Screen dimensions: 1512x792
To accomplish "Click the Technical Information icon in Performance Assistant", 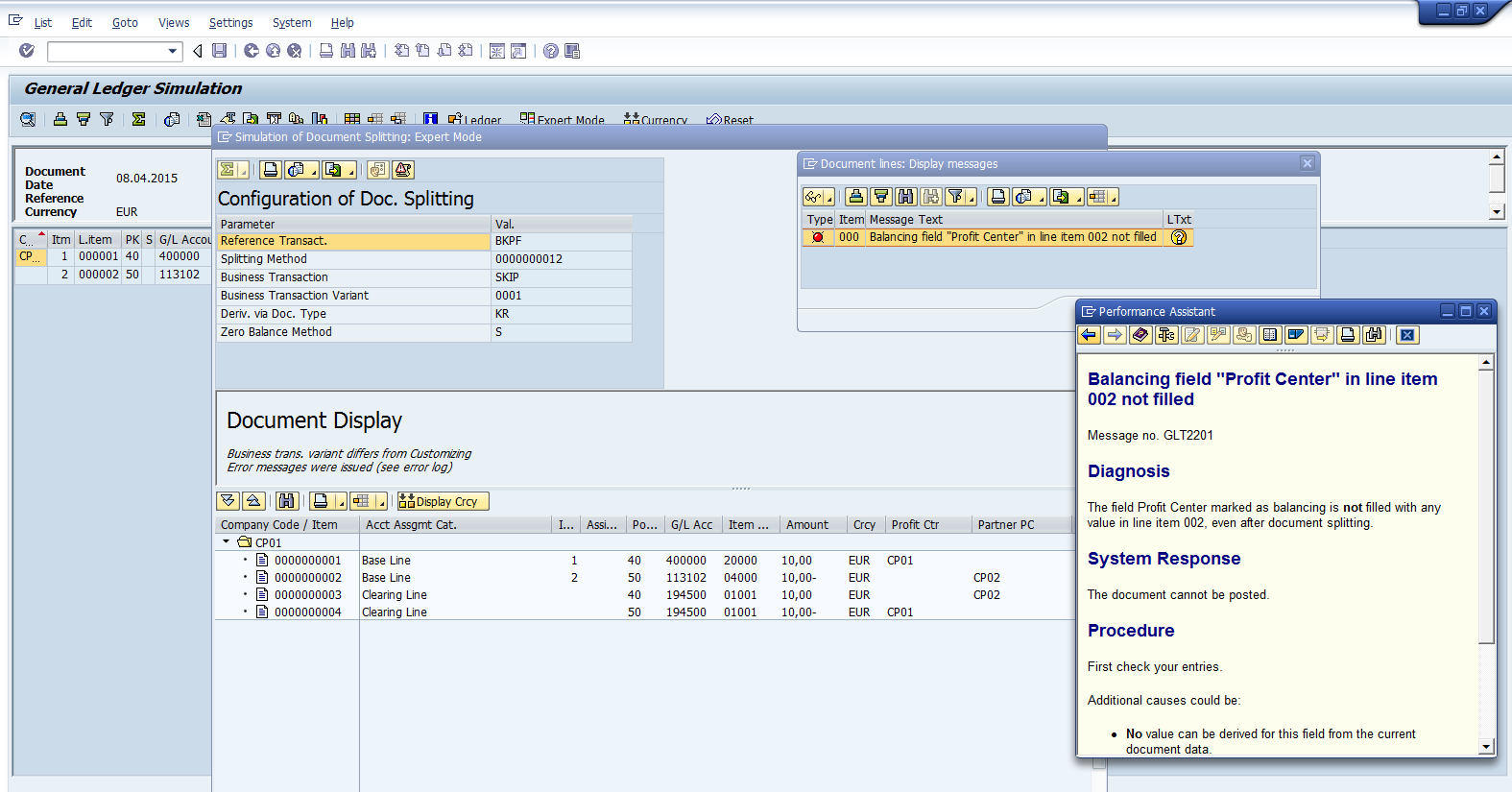I will 1166,335.
